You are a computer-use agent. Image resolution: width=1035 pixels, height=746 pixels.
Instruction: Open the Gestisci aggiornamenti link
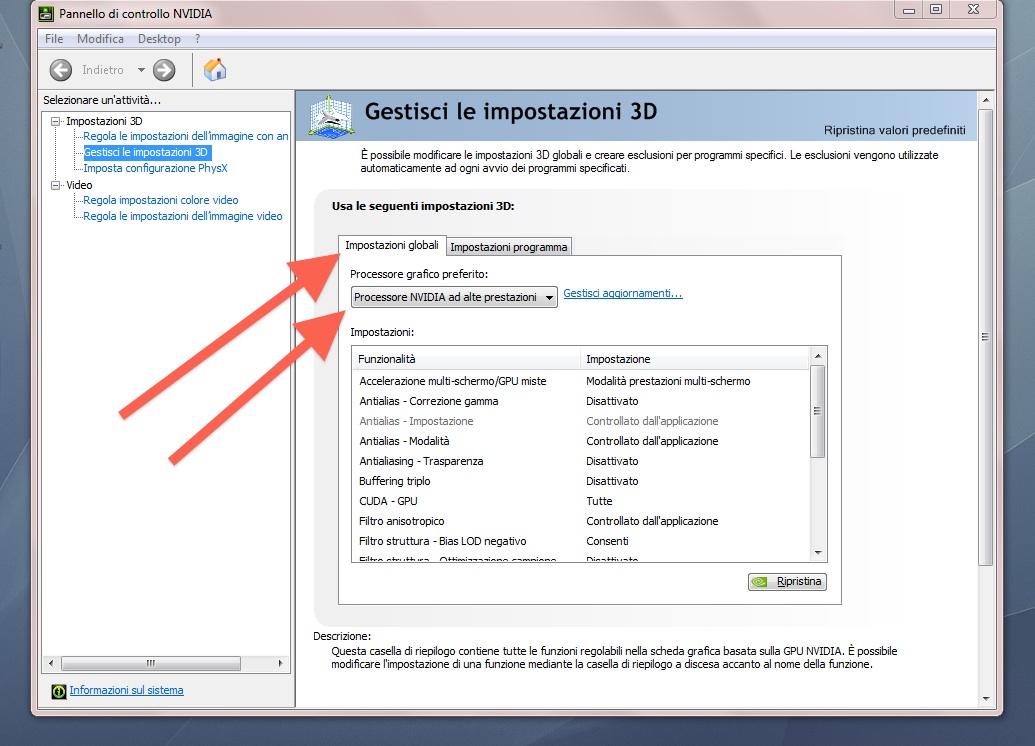[x=622, y=293]
